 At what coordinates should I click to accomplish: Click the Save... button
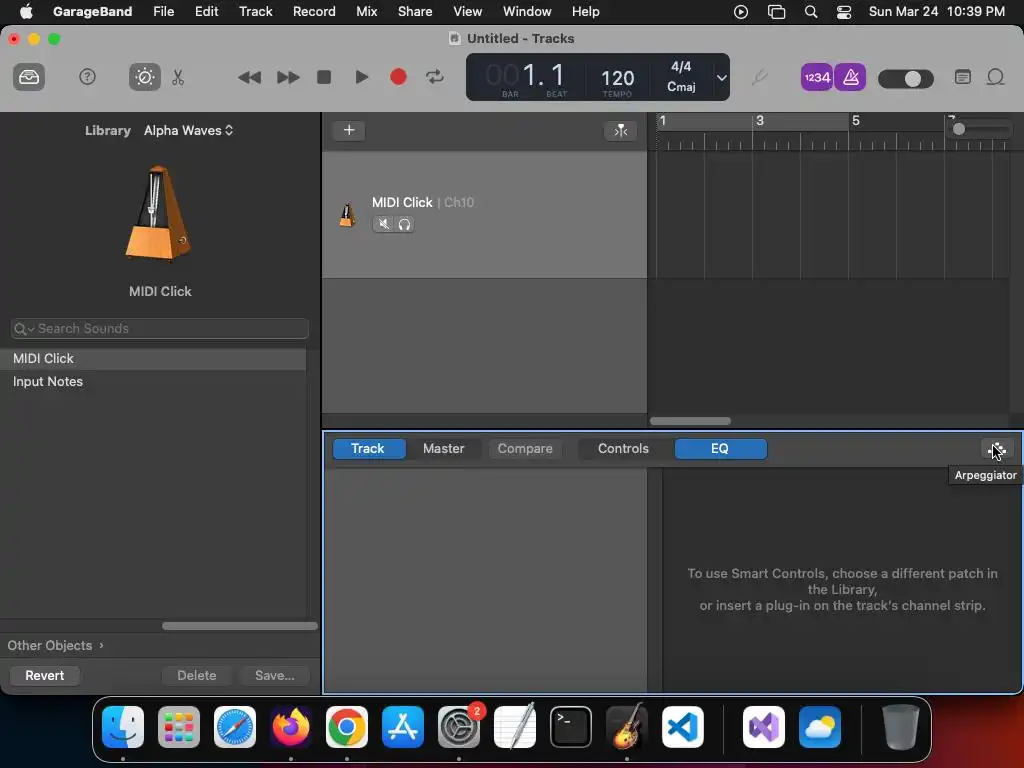click(274, 675)
